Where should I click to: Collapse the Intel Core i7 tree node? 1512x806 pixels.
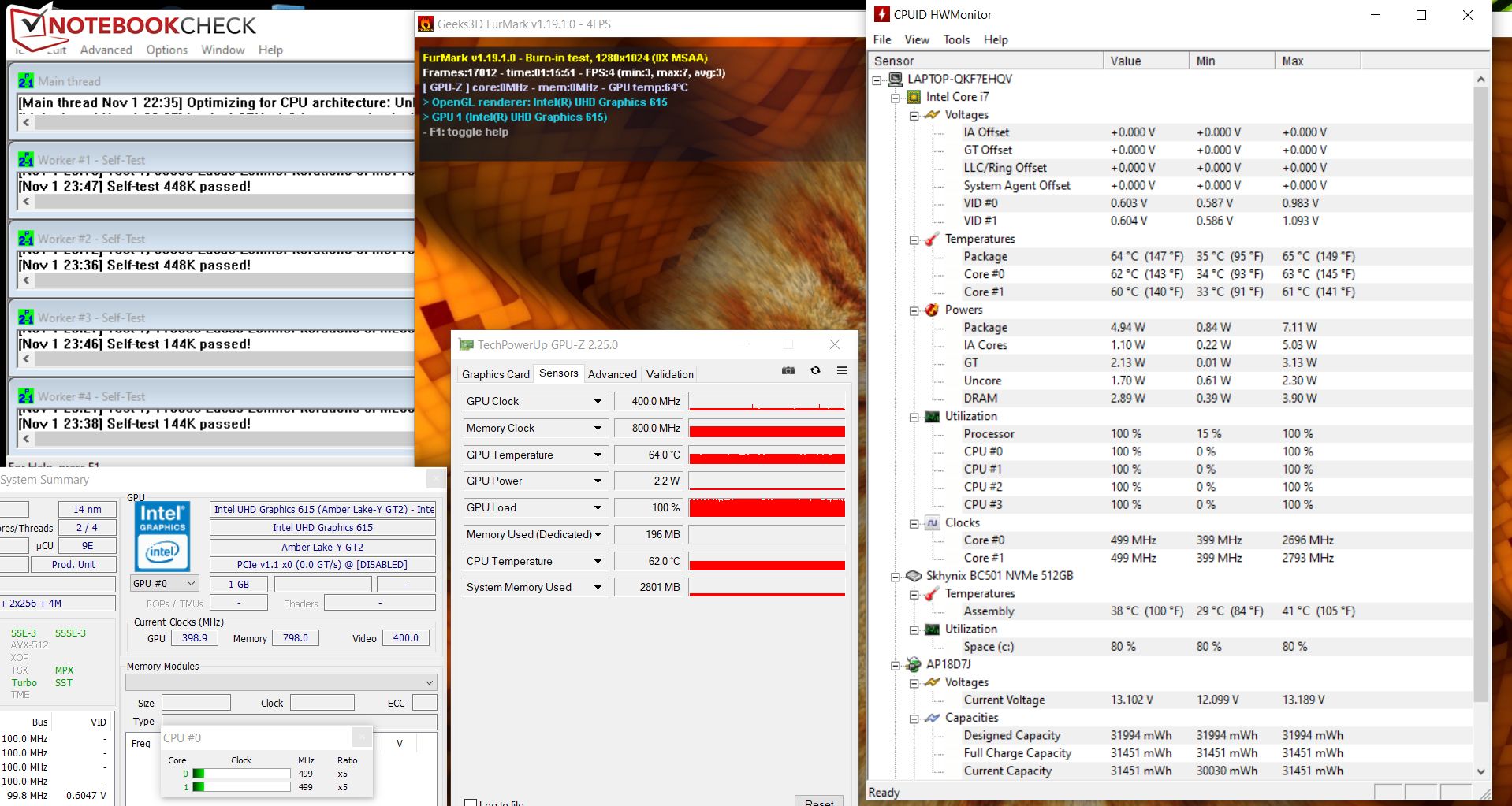tap(896, 98)
